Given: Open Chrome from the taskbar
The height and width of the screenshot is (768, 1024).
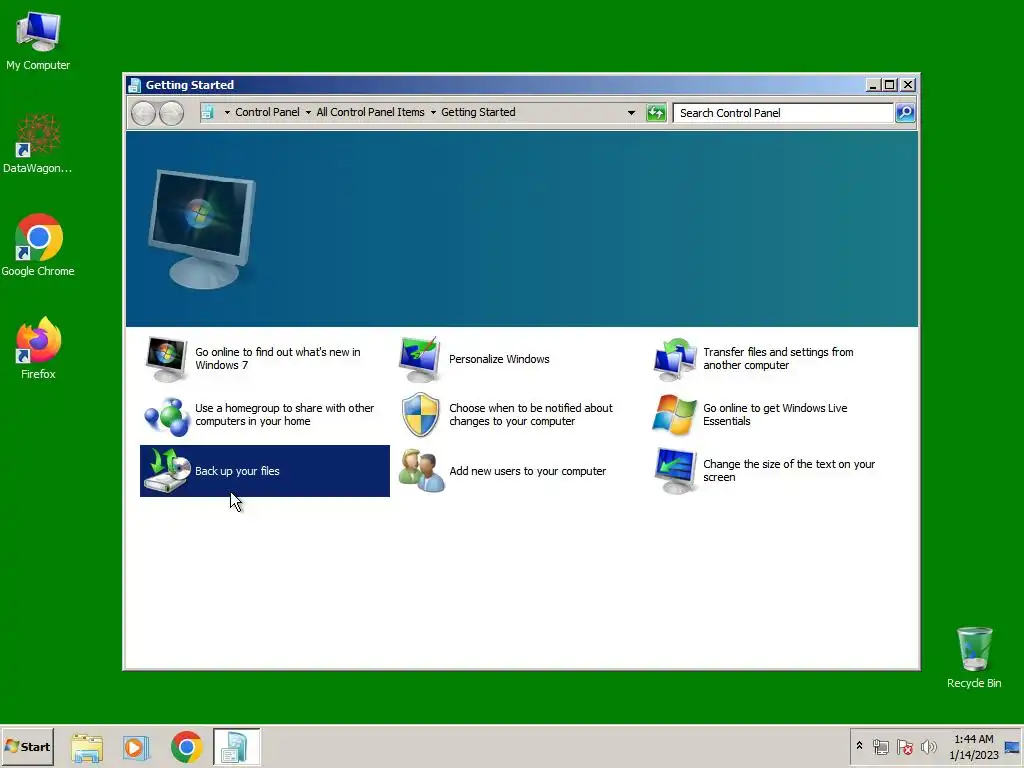Looking at the screenshot, I should coord(187,747).
